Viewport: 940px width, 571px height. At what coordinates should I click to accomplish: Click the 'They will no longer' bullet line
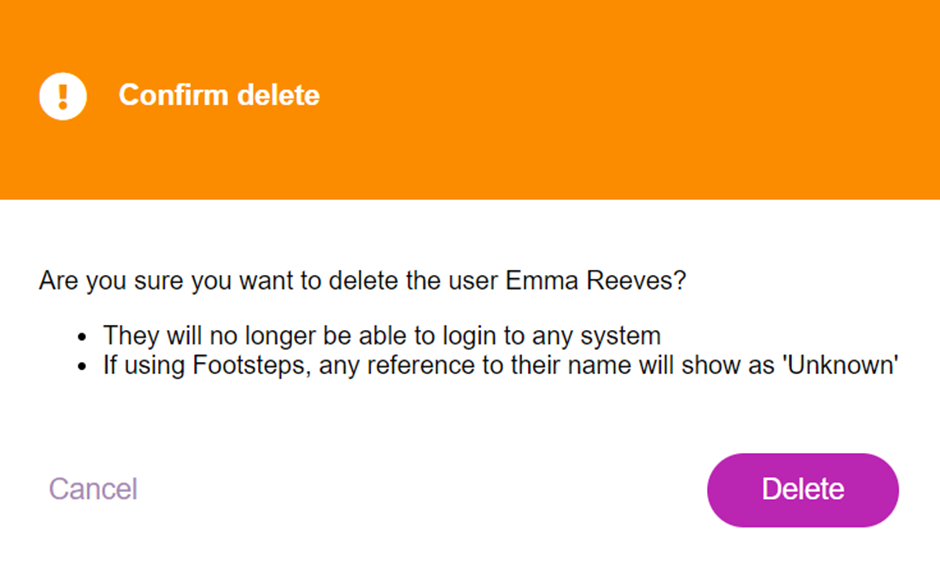pyautogui.click(x=382, y=335)
